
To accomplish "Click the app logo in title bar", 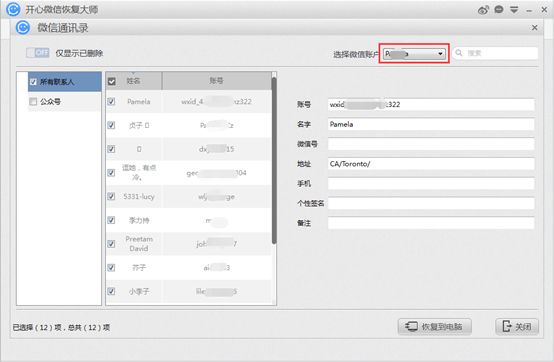I will 13,9.
